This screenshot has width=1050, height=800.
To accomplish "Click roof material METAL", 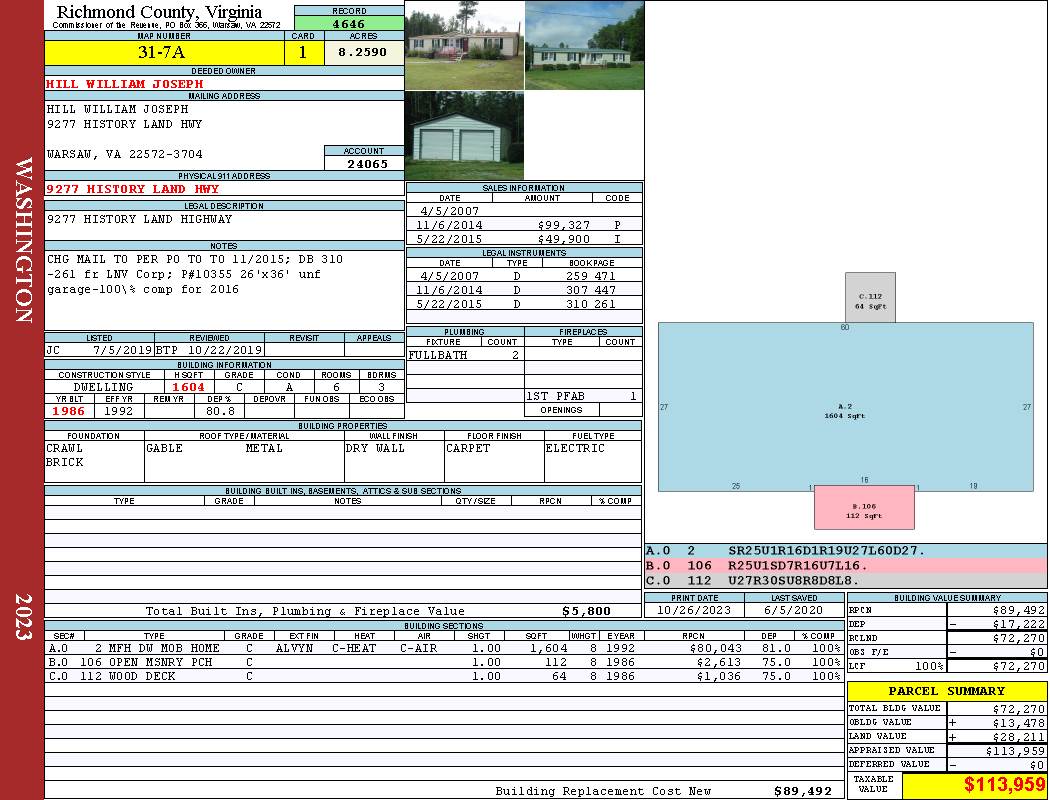I will pyautogui.click(x=264, y=448).
